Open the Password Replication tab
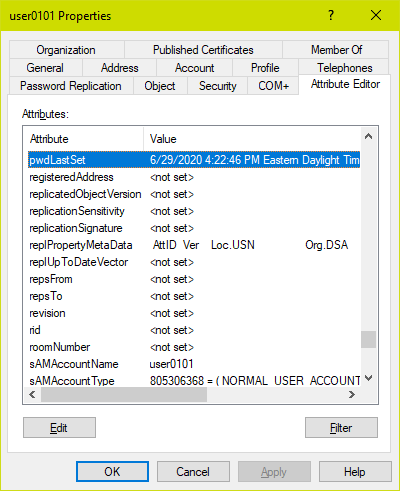The image size is (400, 491). [71, 86]
